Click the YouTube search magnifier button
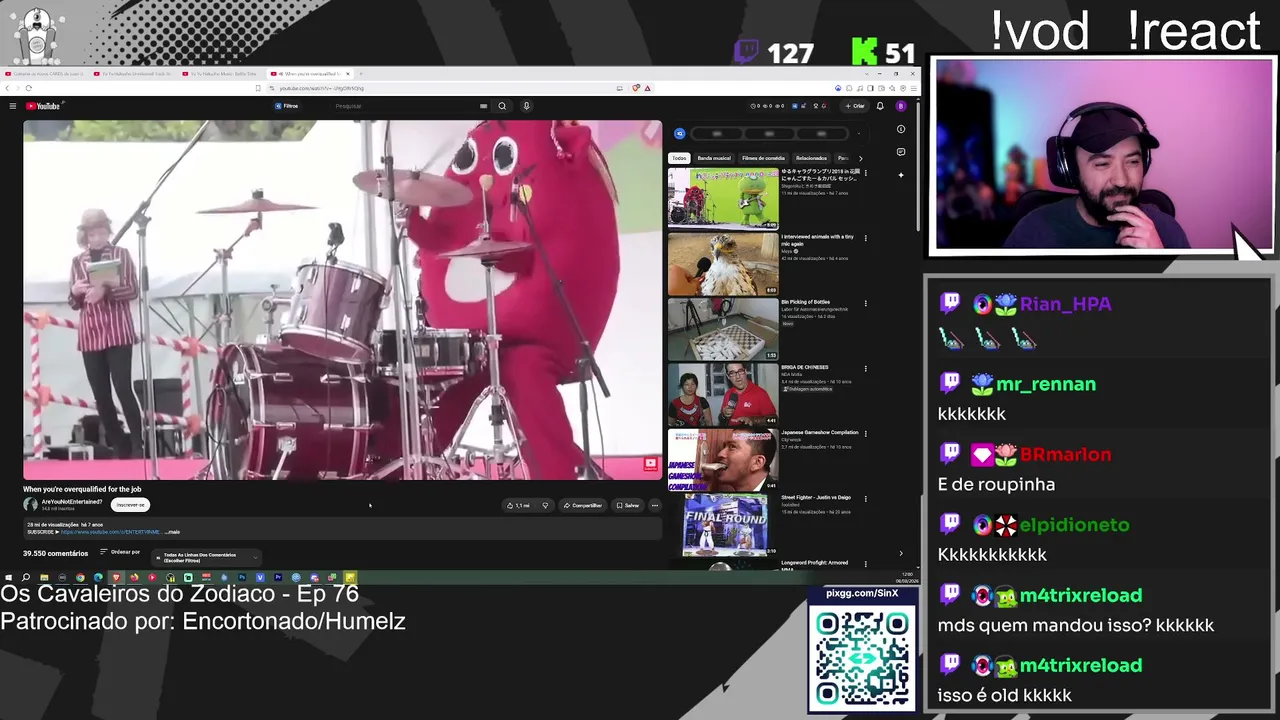Image resolution: width=1280 pixels, height=720 pixels. coord(502,106)
